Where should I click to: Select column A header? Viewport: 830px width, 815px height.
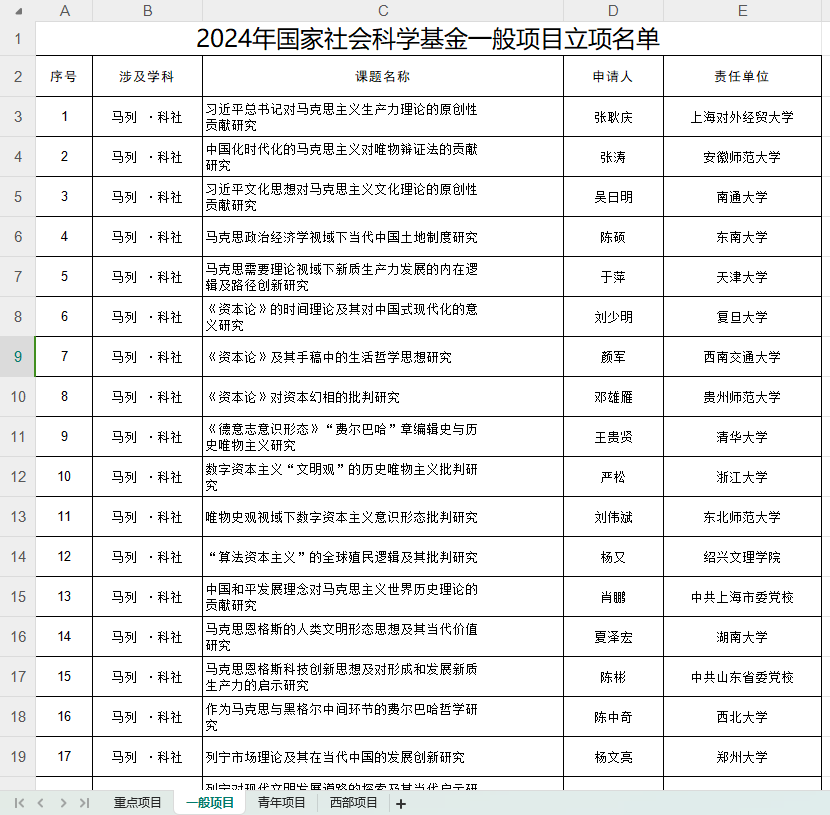coord(64,11)
